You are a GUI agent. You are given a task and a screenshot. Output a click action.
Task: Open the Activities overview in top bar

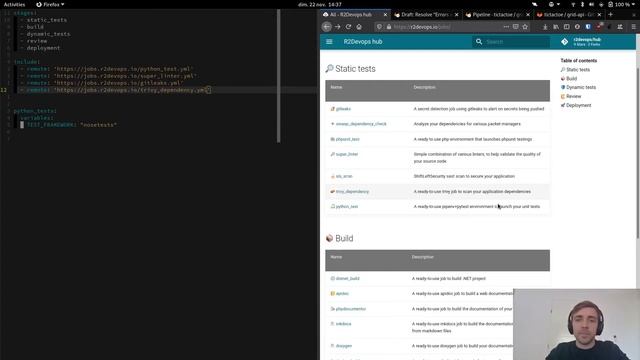[x=15, y=4]
